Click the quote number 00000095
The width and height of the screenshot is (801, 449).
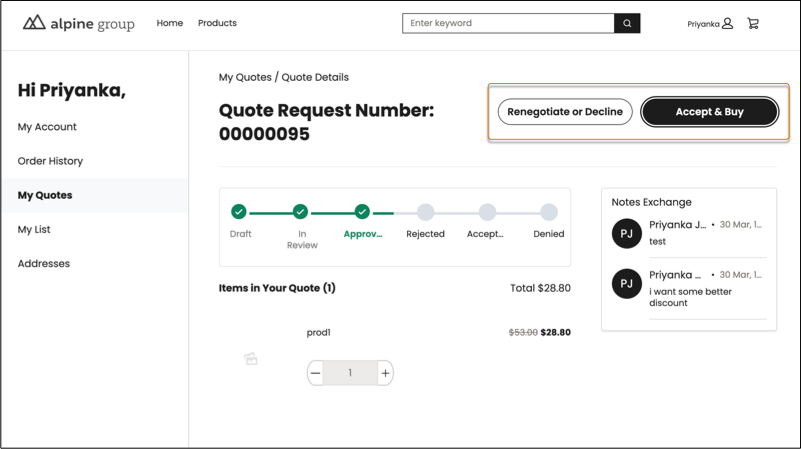click(x=264, y=134)
